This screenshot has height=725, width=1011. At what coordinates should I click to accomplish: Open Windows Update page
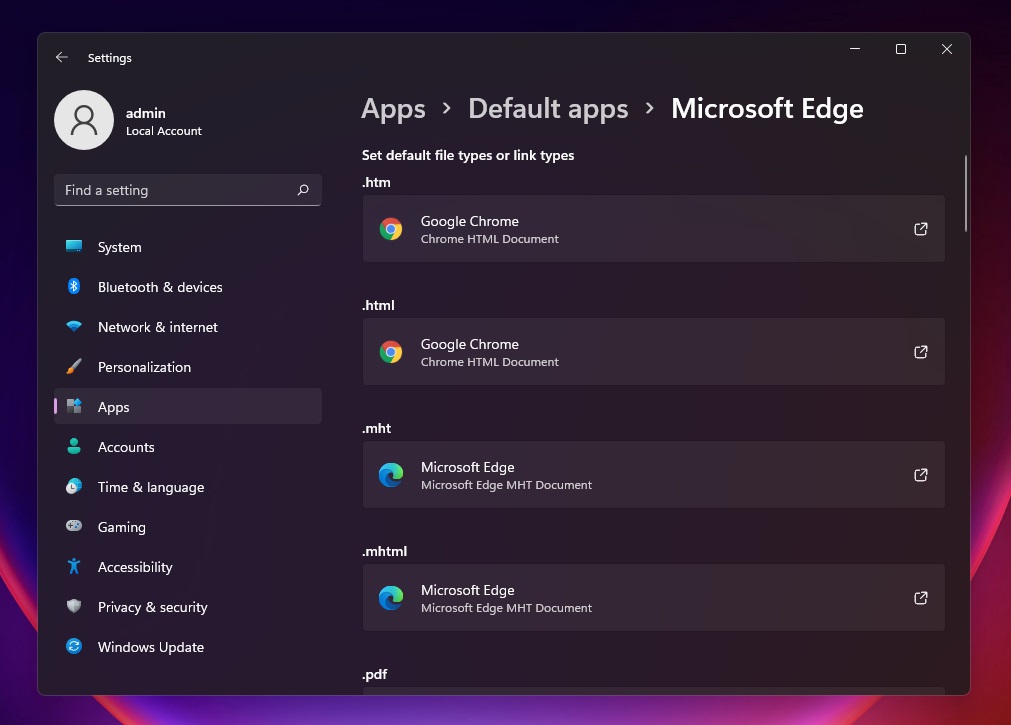[188, 647]
